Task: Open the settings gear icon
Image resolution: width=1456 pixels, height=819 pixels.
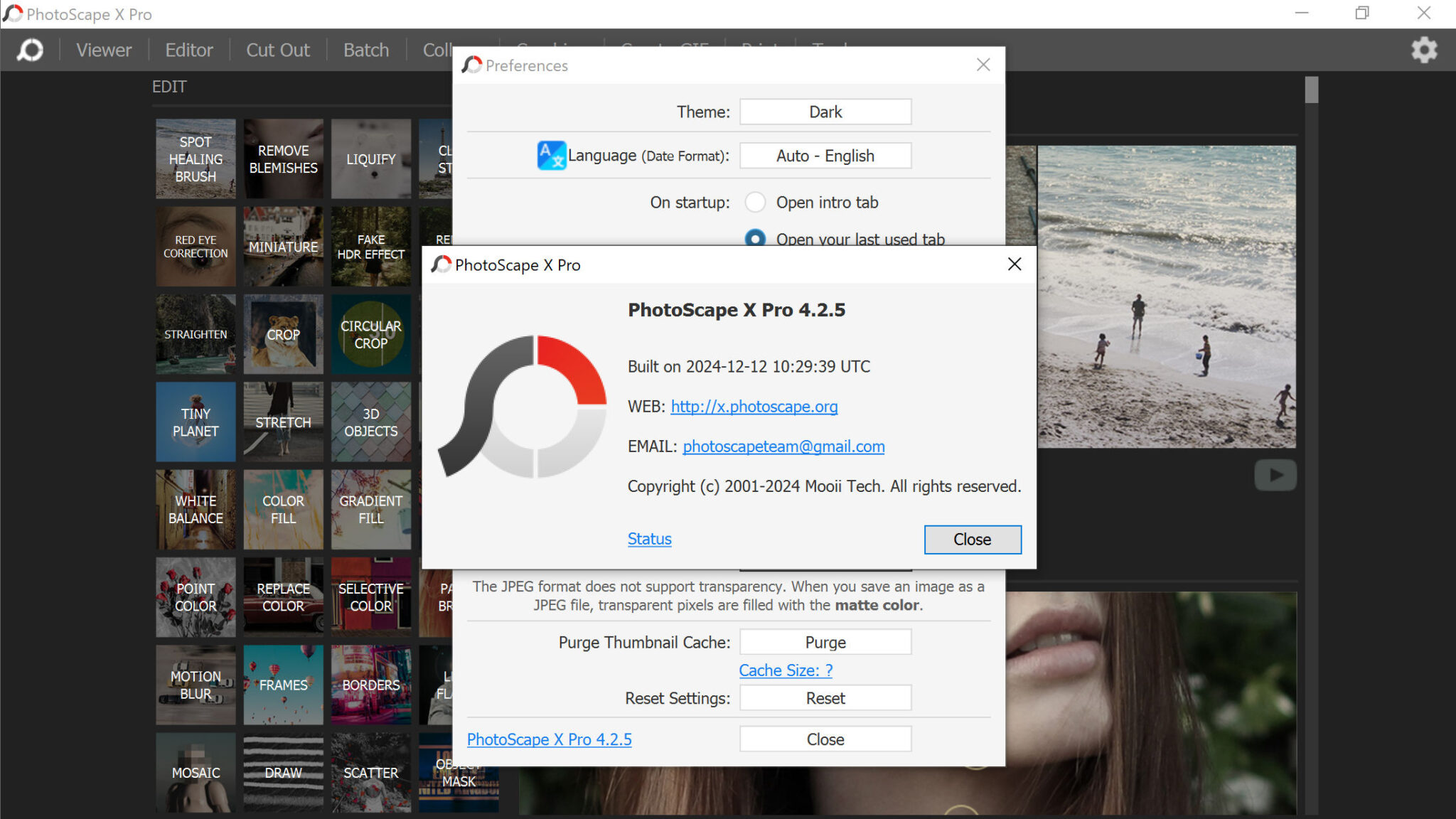Action: (x=1423, y=50)
